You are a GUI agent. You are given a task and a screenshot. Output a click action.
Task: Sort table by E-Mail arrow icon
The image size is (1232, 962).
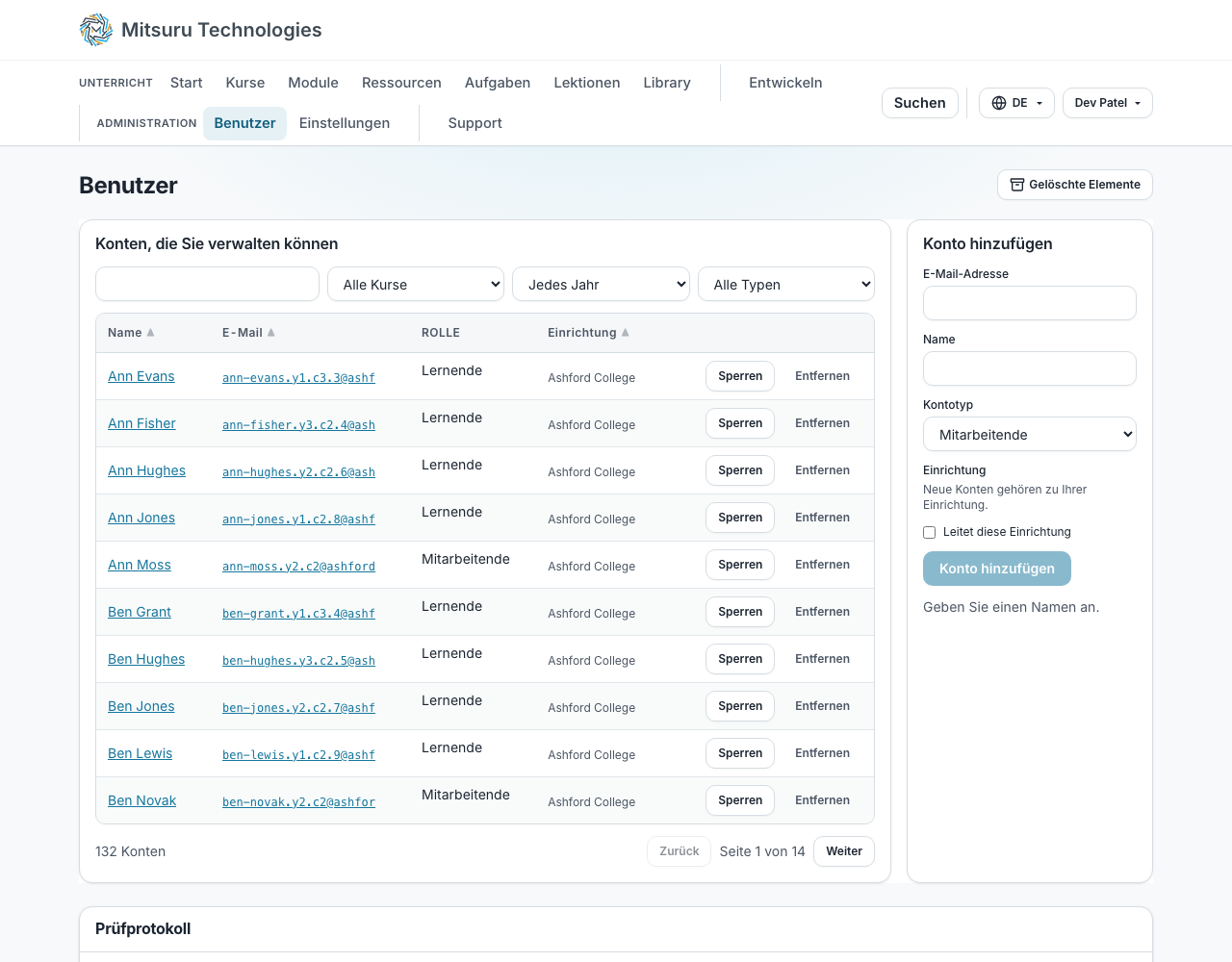[271, 333]
